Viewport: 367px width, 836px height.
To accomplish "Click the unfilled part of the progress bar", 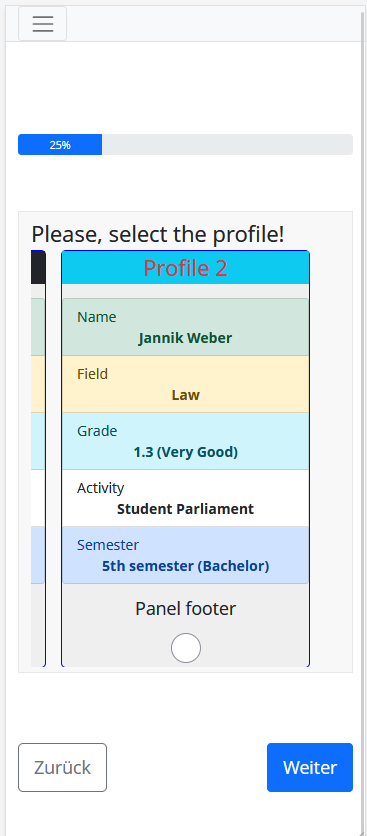I will (x=227, y=144).
